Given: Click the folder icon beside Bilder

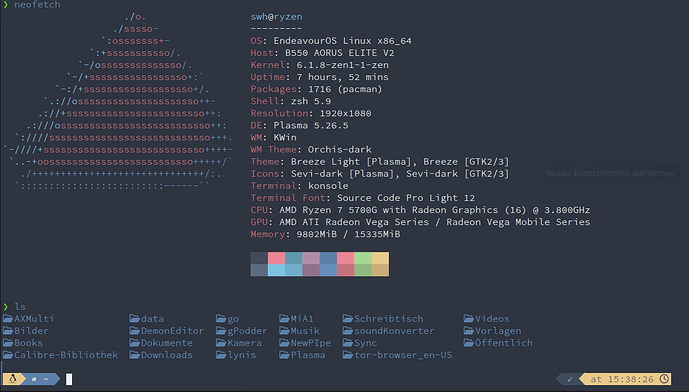Looking at the screenshot, I should coord(8,330).
